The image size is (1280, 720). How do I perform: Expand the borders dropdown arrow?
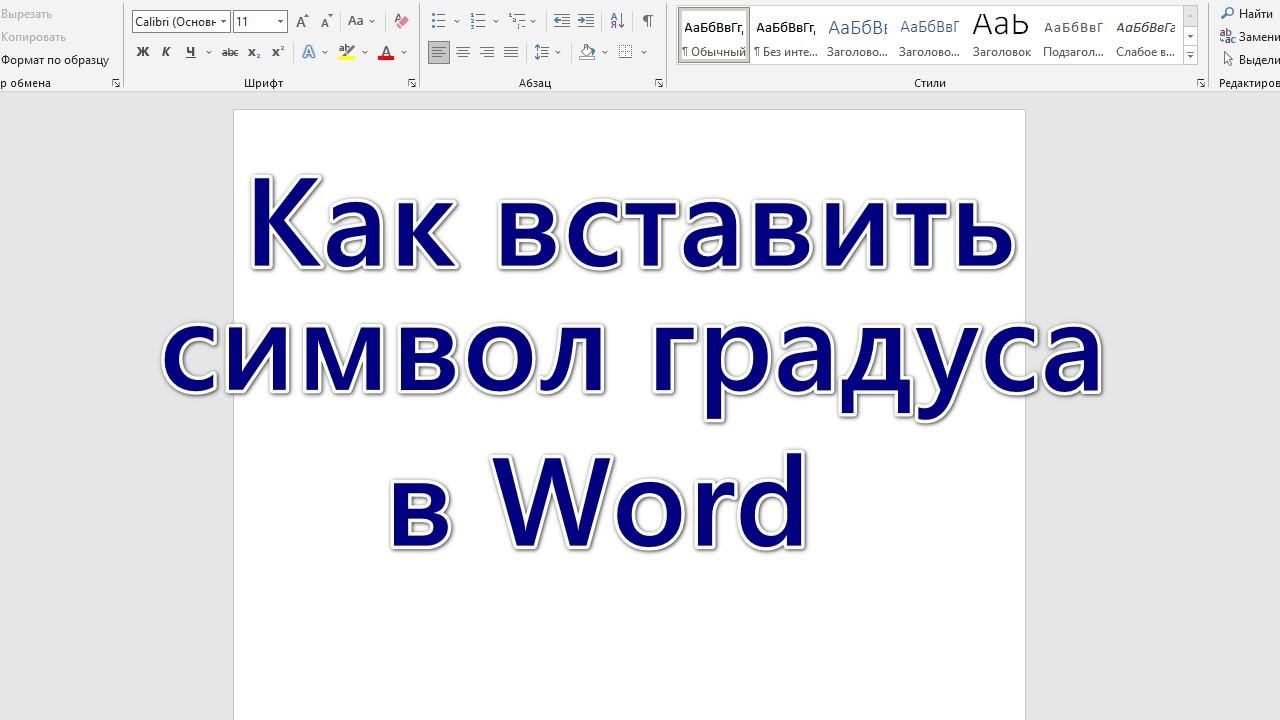tap(644, 52)
